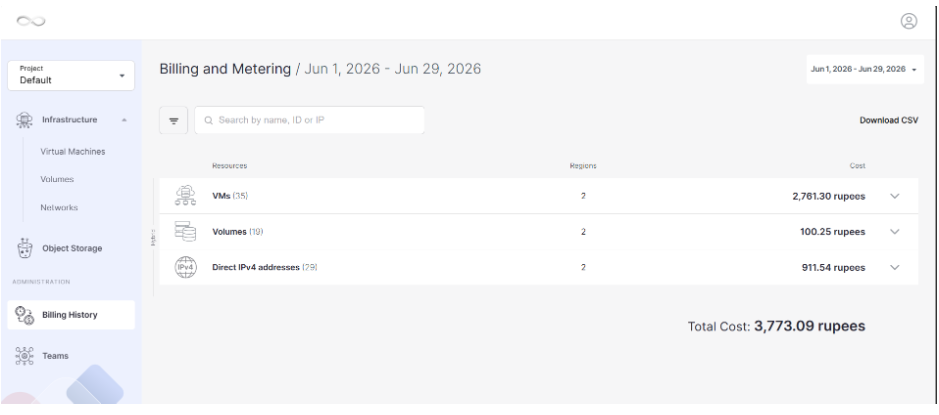This screenshot has width=939, height=415.
Task: Click the Billing History icon
Action: tap(25, 315)
